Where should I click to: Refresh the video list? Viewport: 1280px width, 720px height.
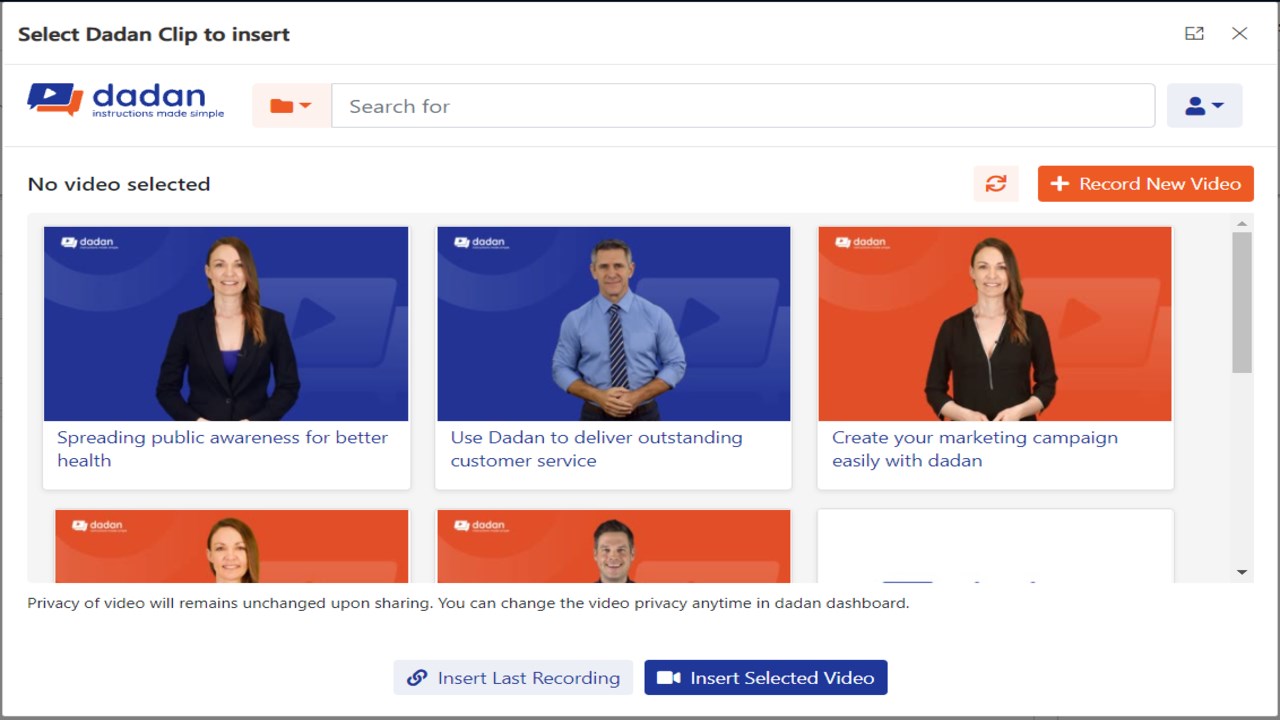(996, 184)
